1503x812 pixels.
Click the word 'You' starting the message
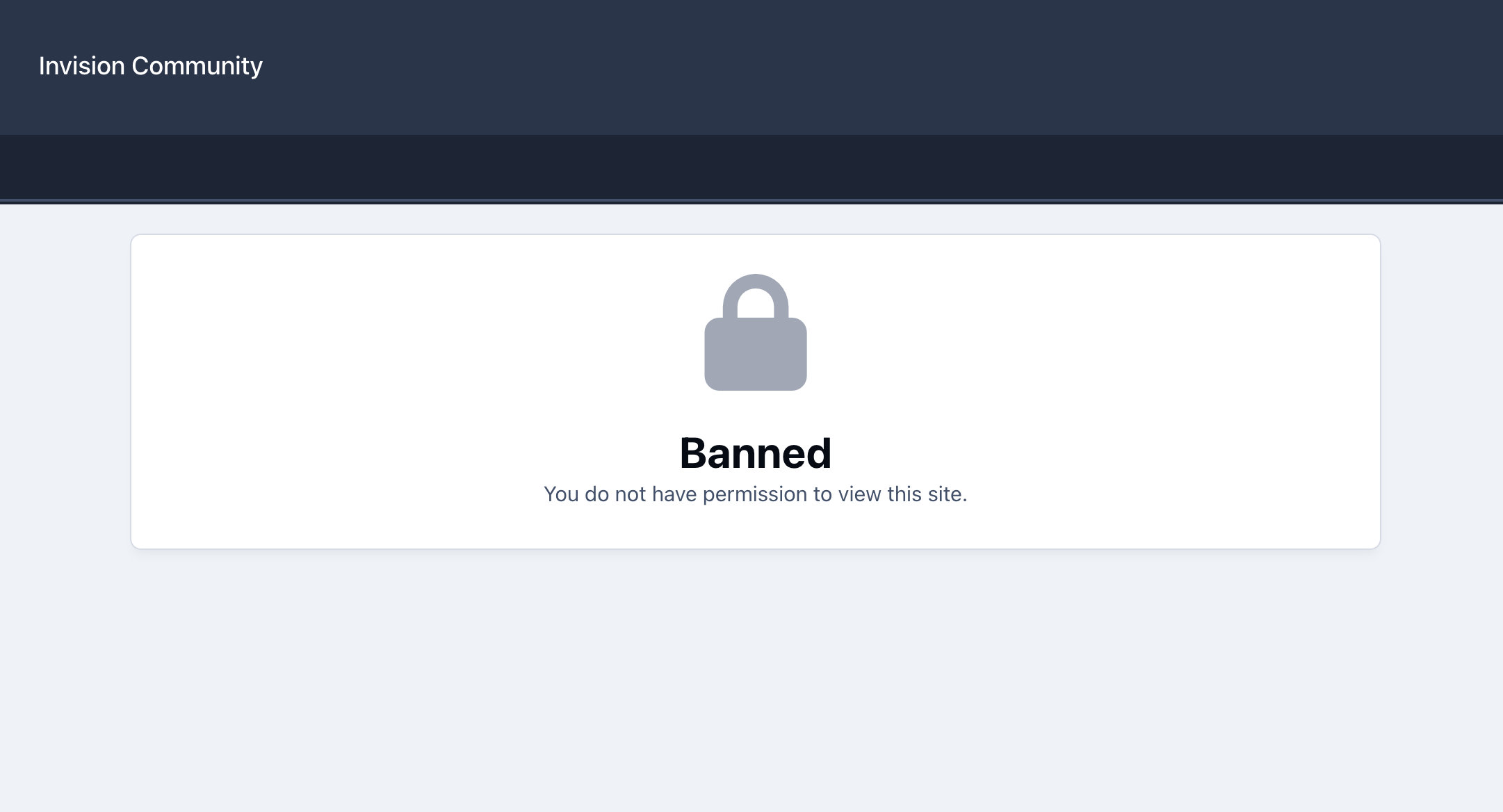tap(561, 494)
